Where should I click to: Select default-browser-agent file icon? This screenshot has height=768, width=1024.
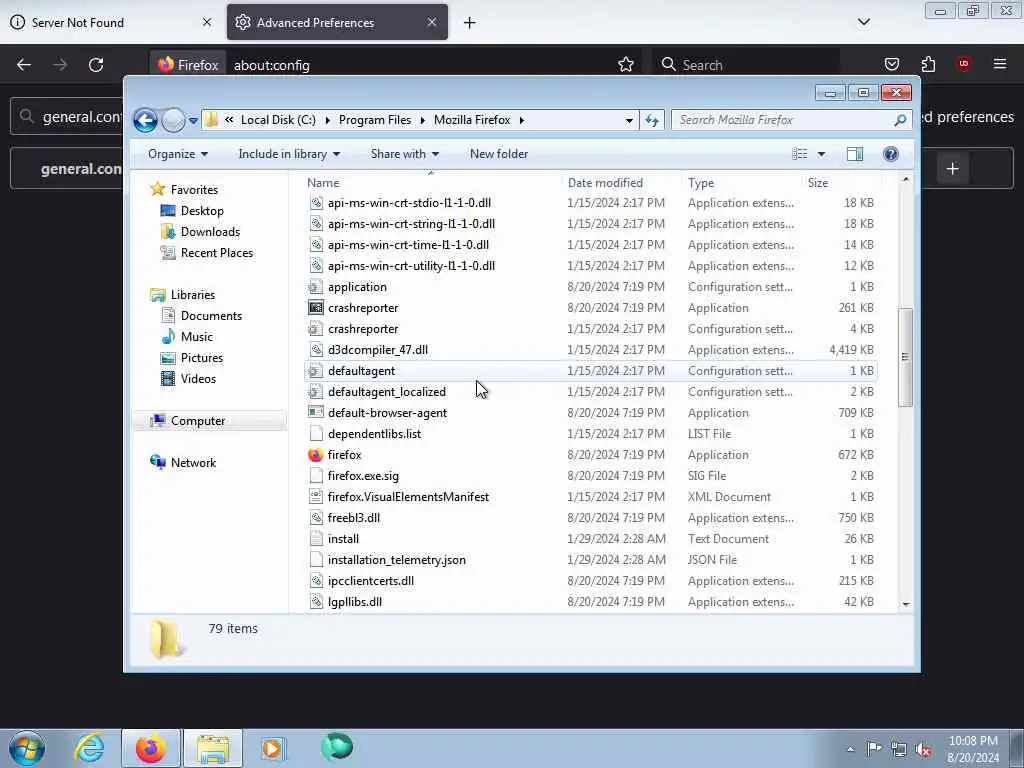[315, 413]
